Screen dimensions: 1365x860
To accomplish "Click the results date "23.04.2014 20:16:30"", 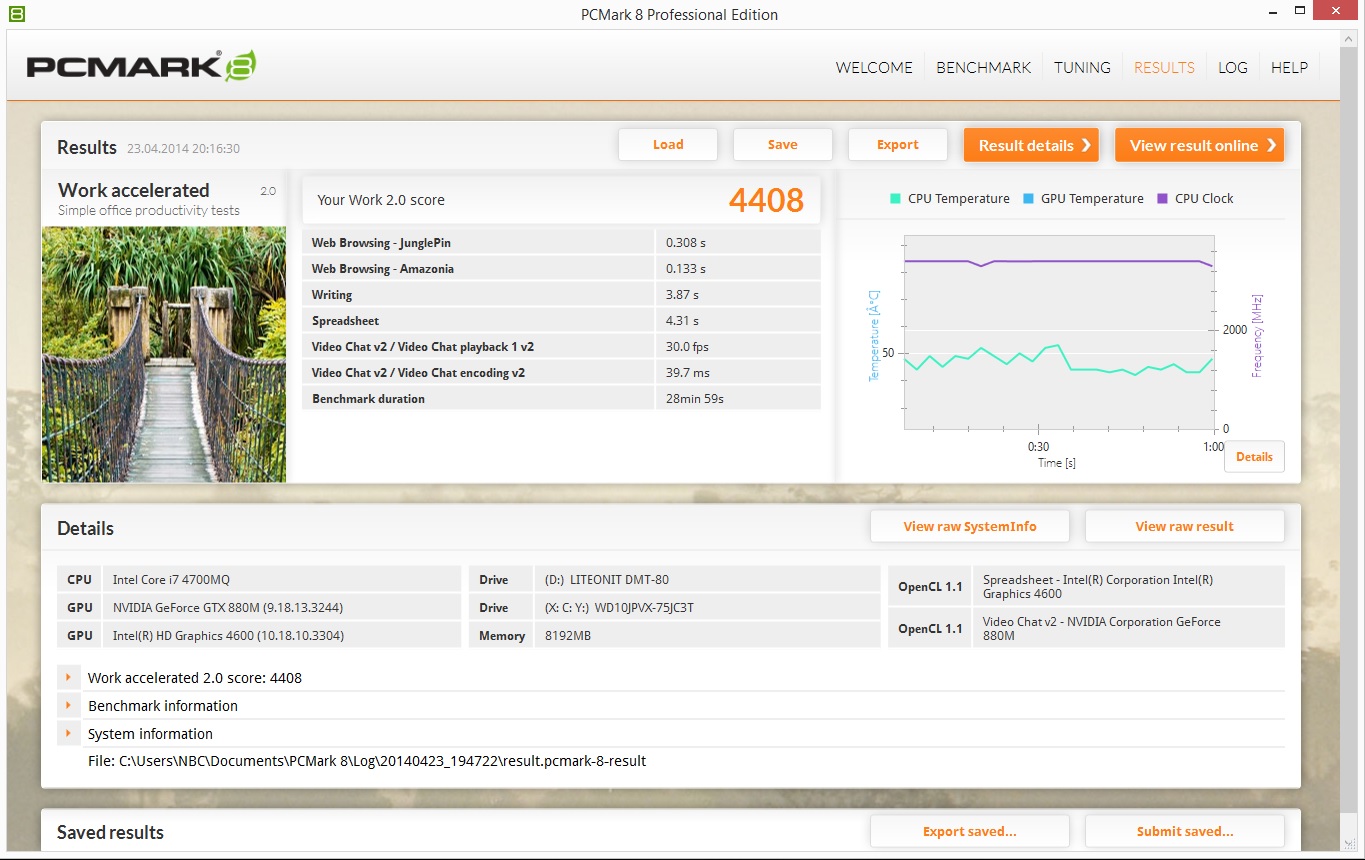I will pyautogui.click(x=183, y=149).
